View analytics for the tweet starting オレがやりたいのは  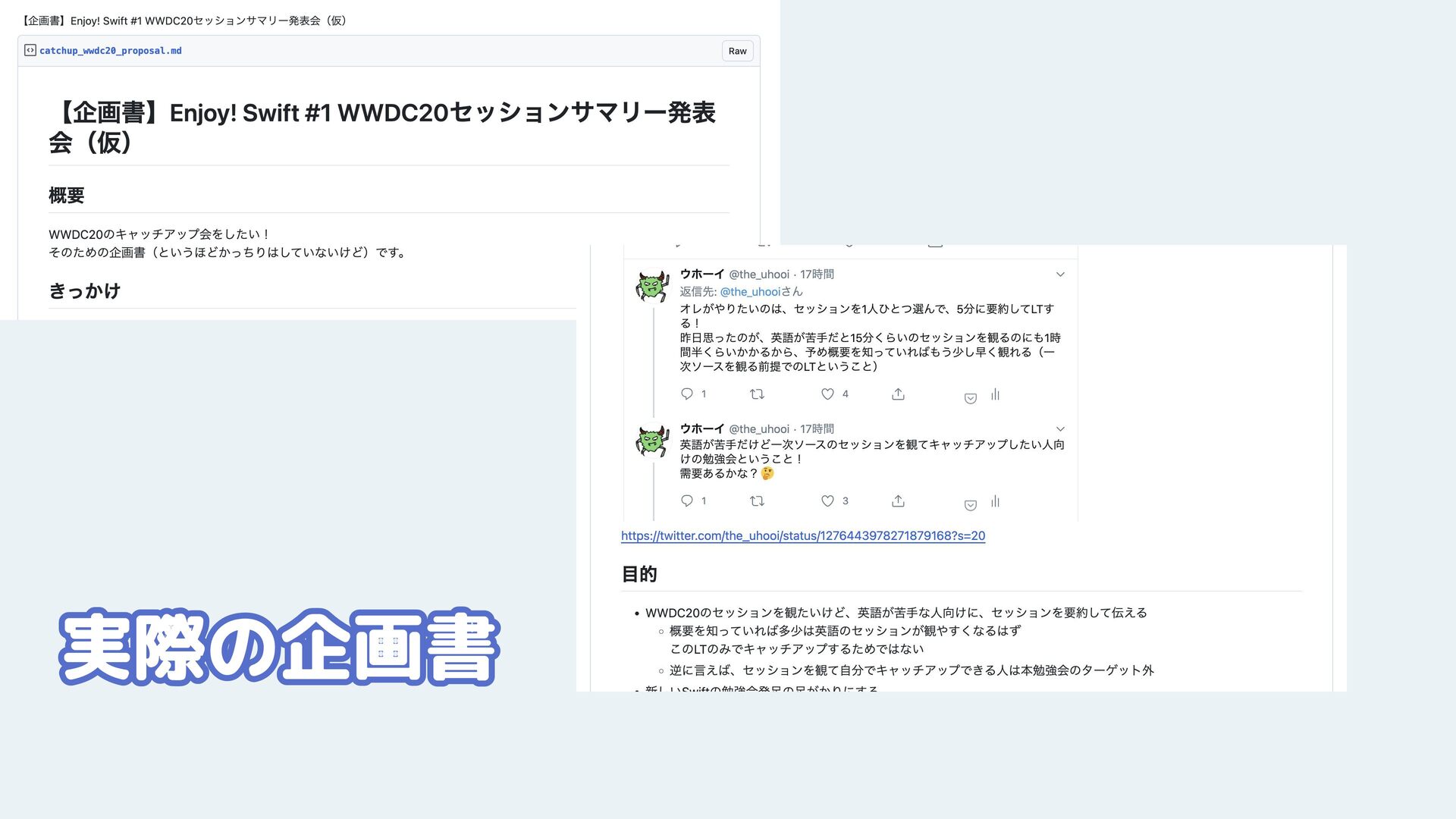coord(995,394)
